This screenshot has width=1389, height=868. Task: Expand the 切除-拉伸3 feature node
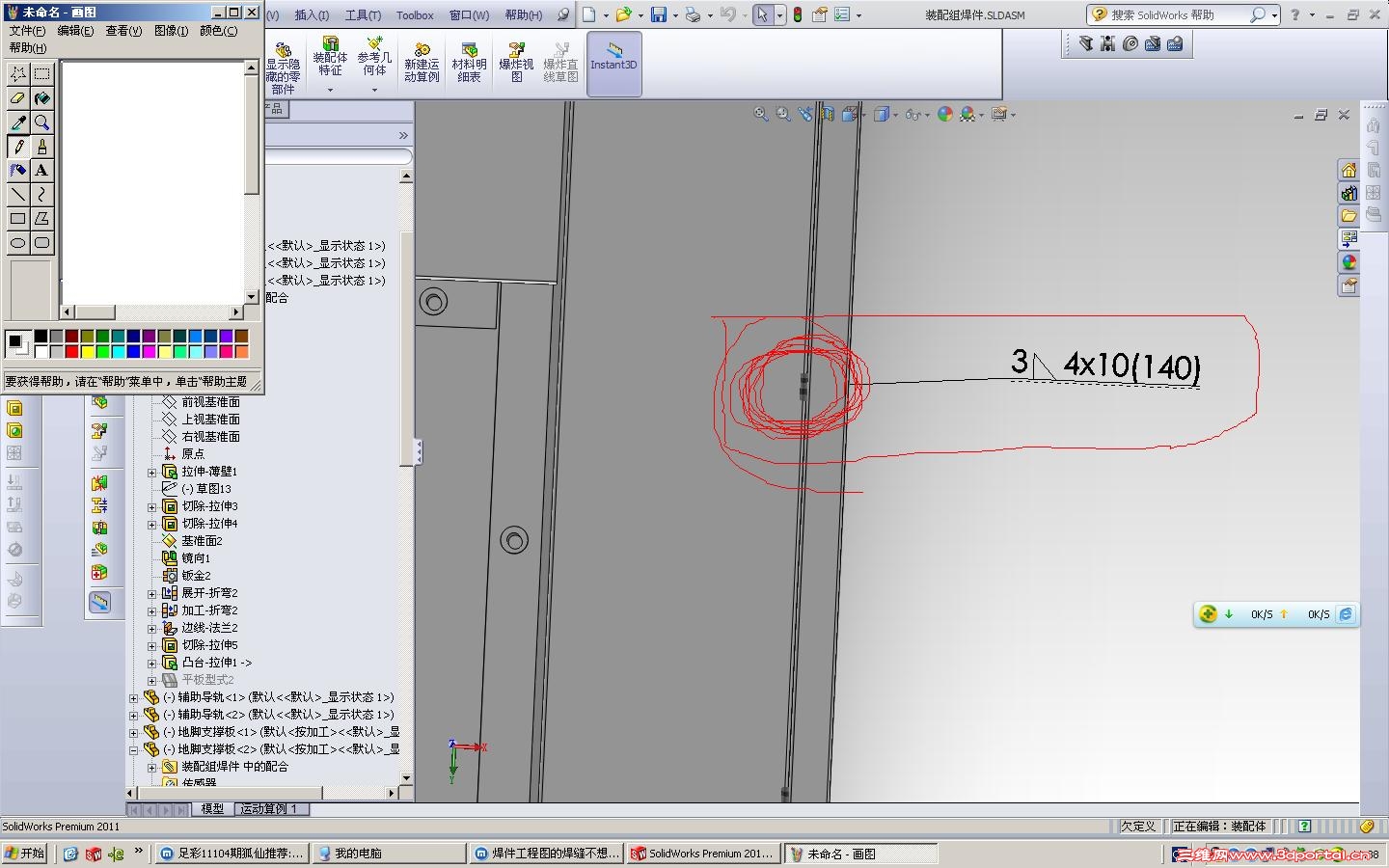coord(151,506)
